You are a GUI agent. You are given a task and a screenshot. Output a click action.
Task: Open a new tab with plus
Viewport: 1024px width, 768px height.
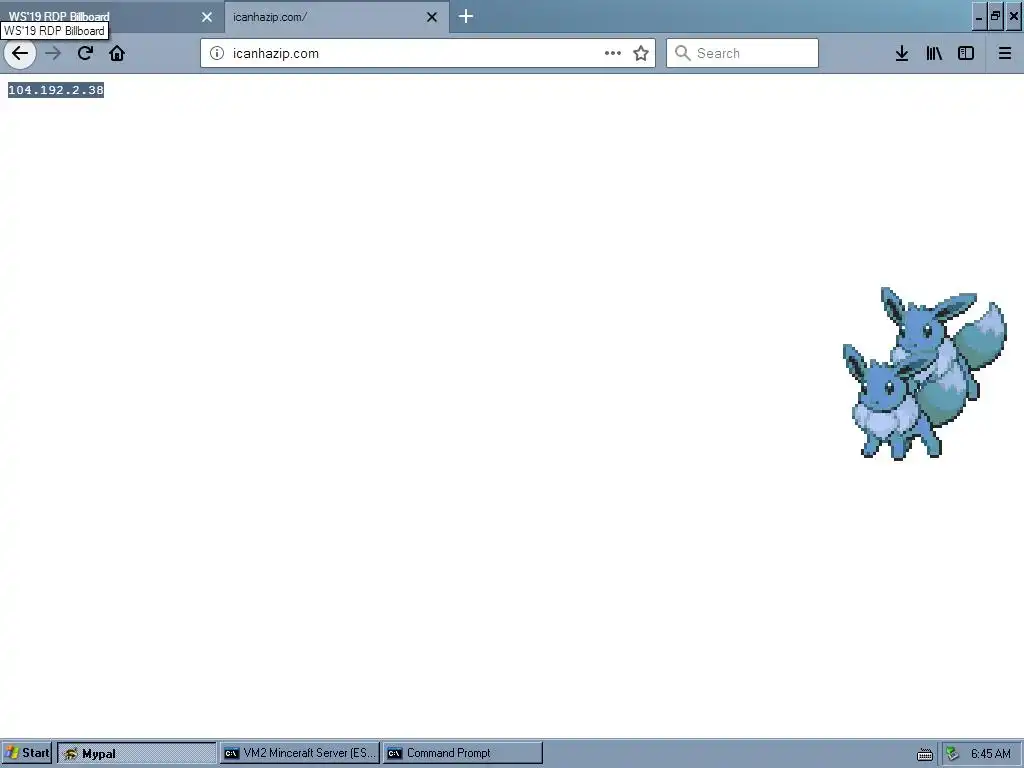point(466,16)
